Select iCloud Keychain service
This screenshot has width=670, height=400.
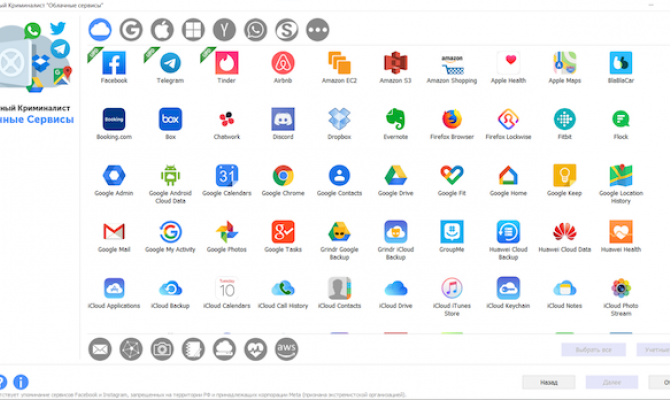(x=508, y=288)
